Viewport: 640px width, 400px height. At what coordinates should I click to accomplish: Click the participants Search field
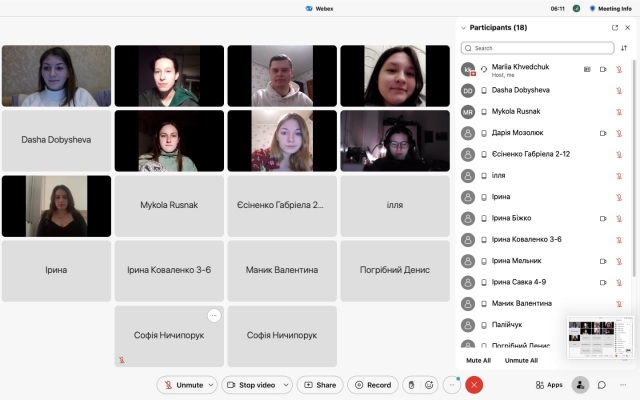[537, 48]
